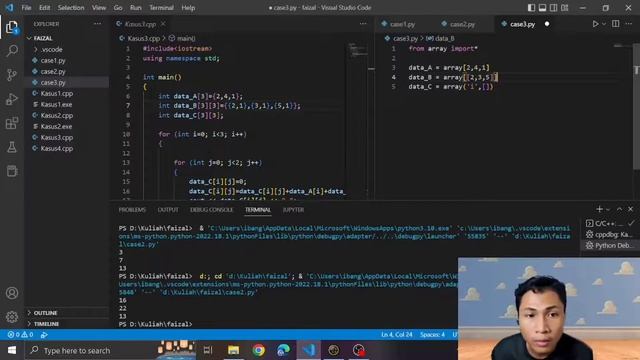Switch to the Jupyter panel tab
Viewport: 640px width, 360px height.
click(293, 210)
